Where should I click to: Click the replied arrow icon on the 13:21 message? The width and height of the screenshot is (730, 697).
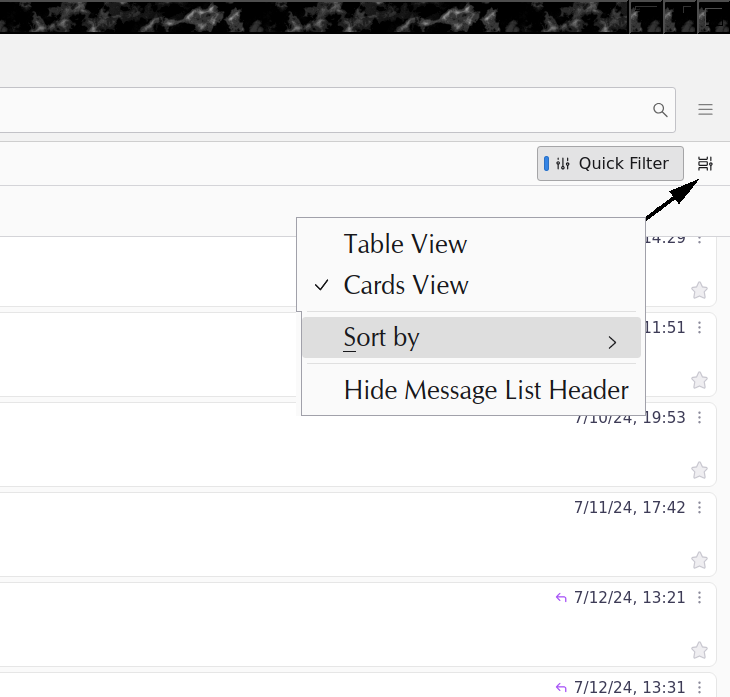(561, 598)
